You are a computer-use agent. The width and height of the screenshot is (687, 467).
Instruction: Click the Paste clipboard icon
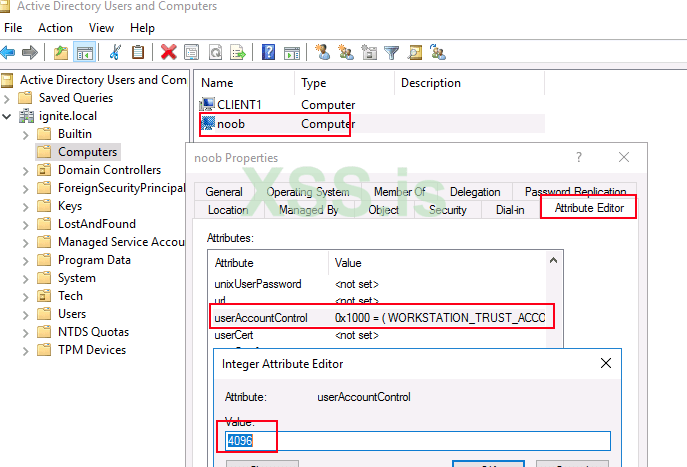click(138, 53)
